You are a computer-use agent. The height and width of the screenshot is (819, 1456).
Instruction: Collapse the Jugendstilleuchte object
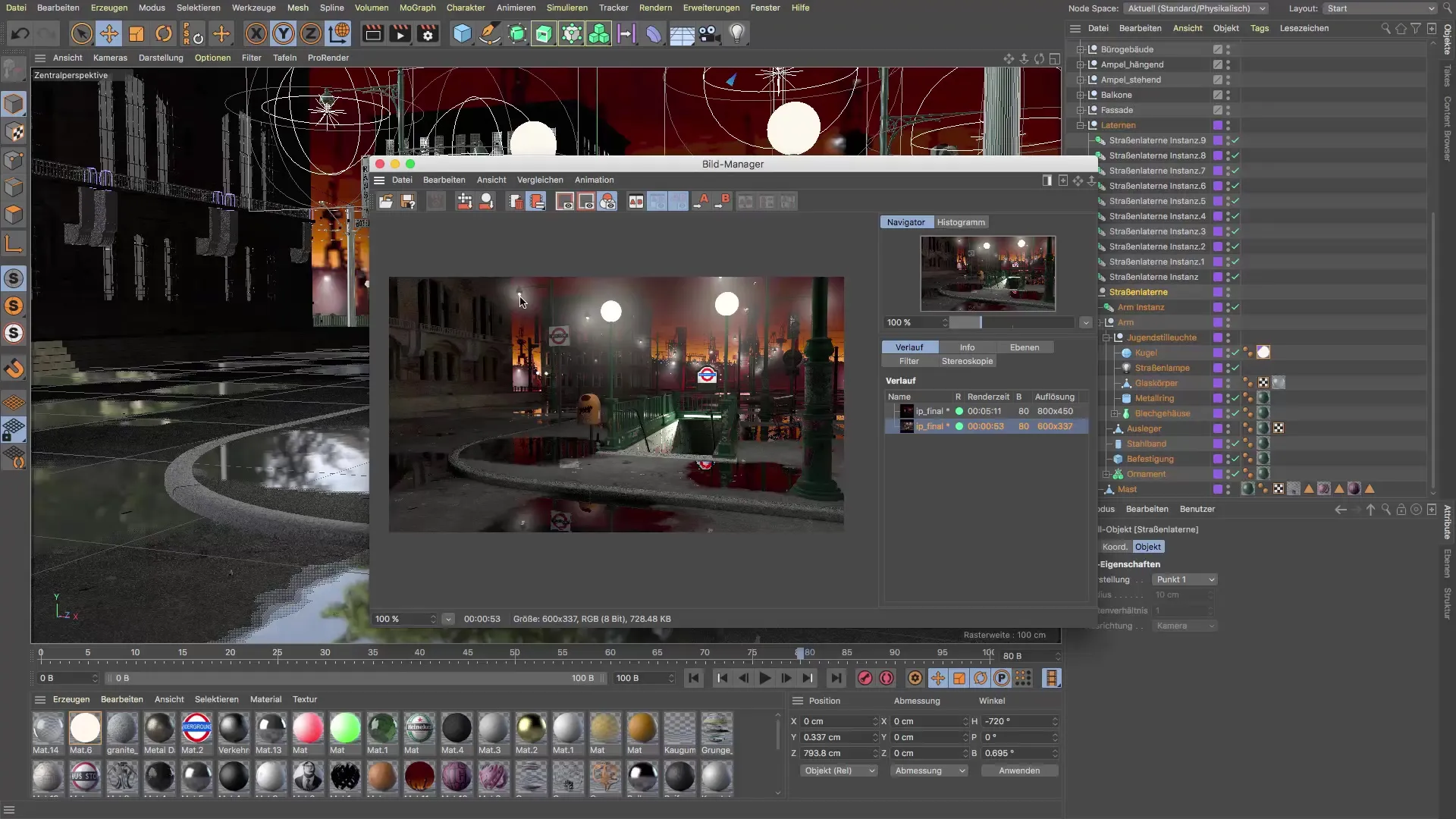coord(1106,337)
